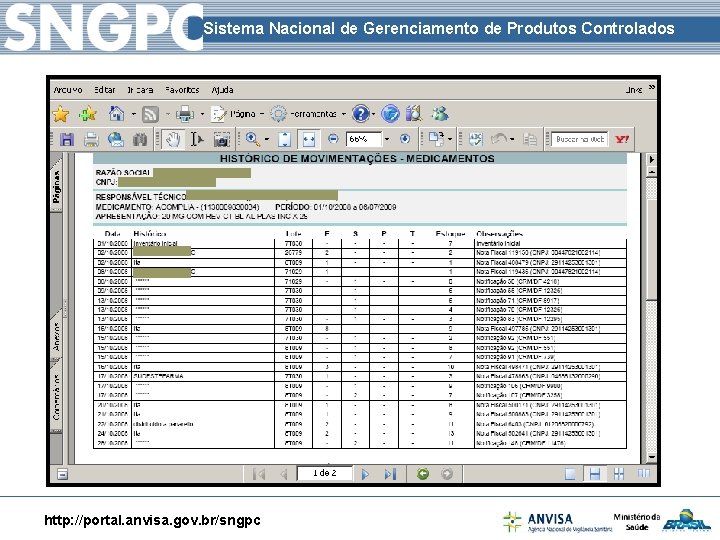Open the Messenger people icon
Viewport: 720px width, 540px height.
tap(440, 113)
